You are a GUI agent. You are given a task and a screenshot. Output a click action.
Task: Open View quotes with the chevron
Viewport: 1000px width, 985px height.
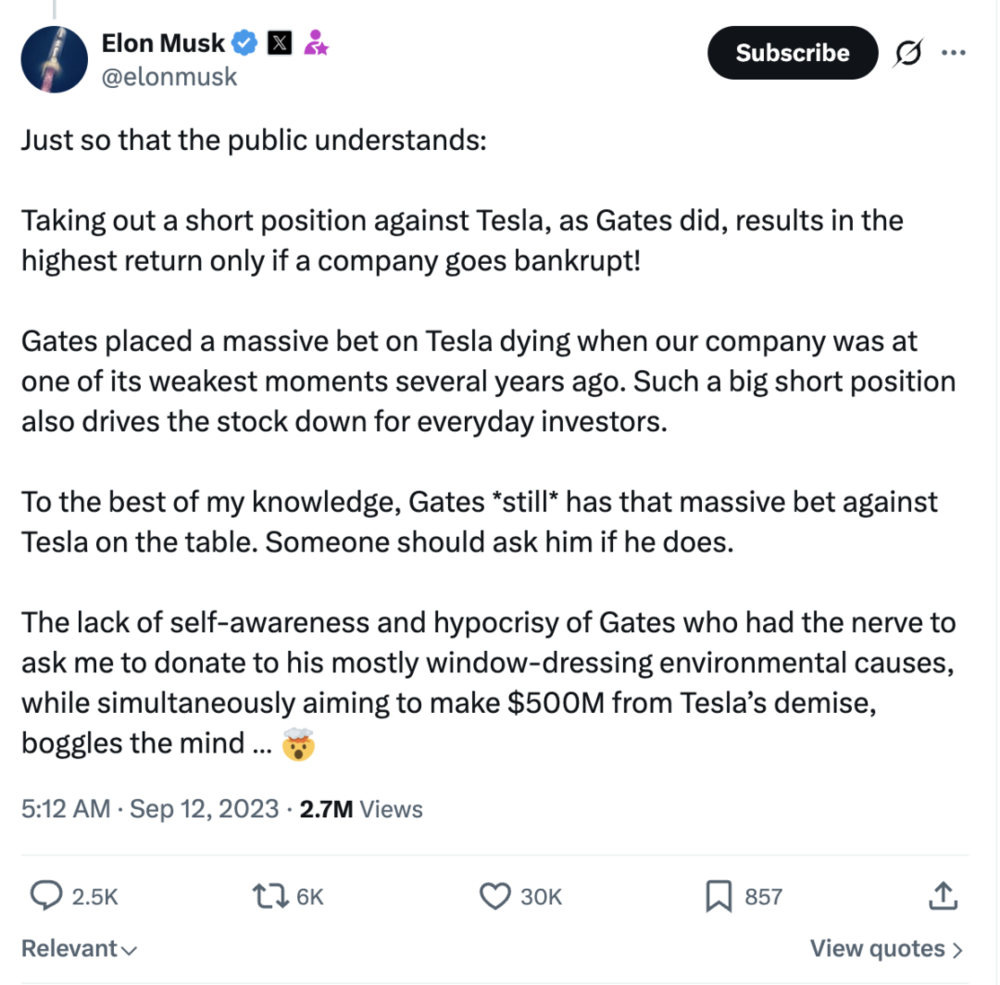pyautogui.click(x=886, y=948)
